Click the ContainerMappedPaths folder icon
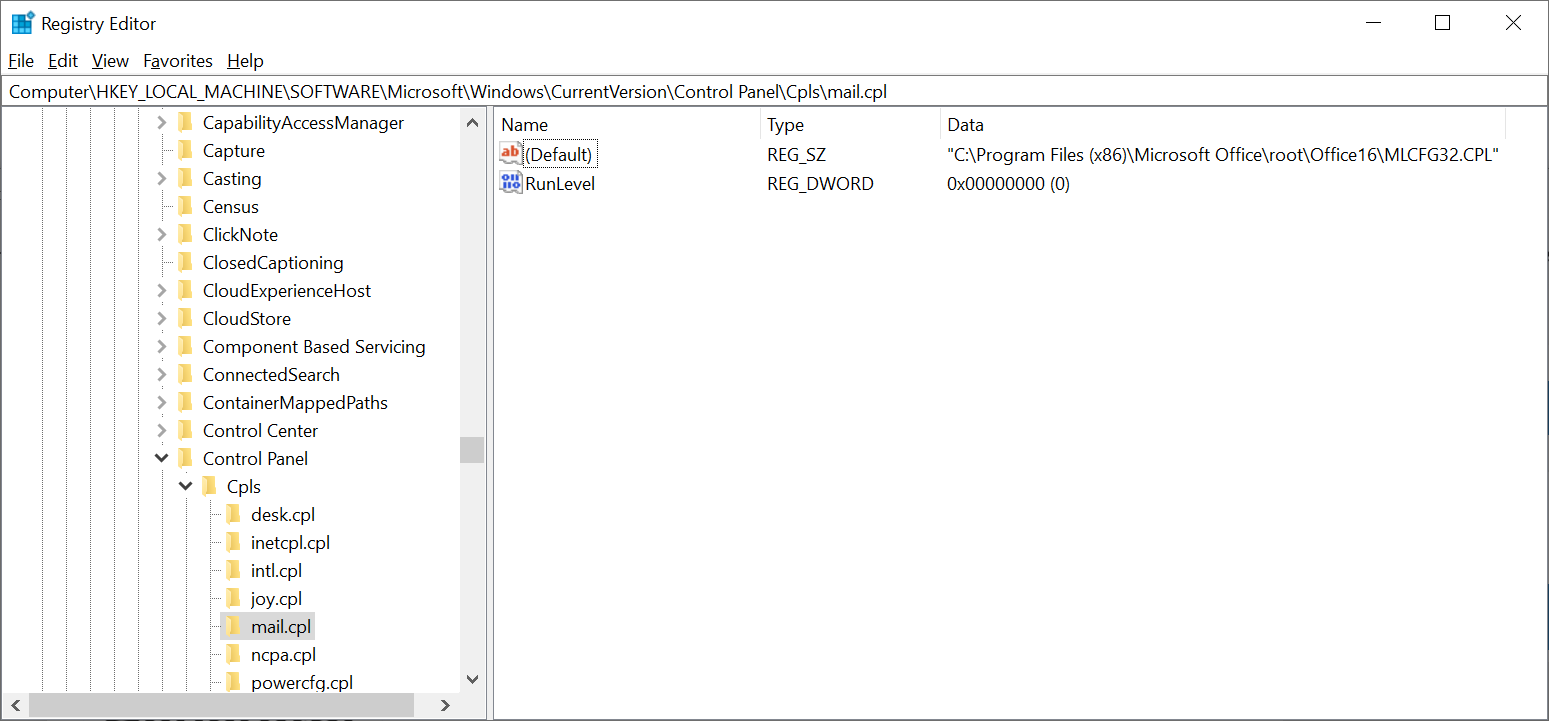1549x721 pixels. (185, 403)
